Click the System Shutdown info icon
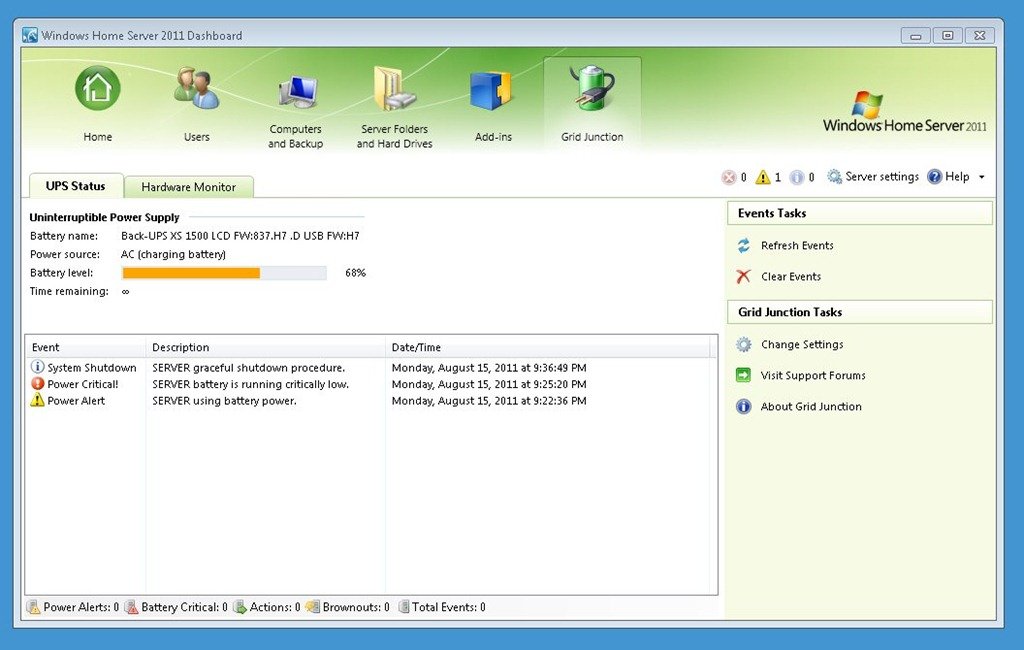 pyautogui.click(x=38, y=367)
